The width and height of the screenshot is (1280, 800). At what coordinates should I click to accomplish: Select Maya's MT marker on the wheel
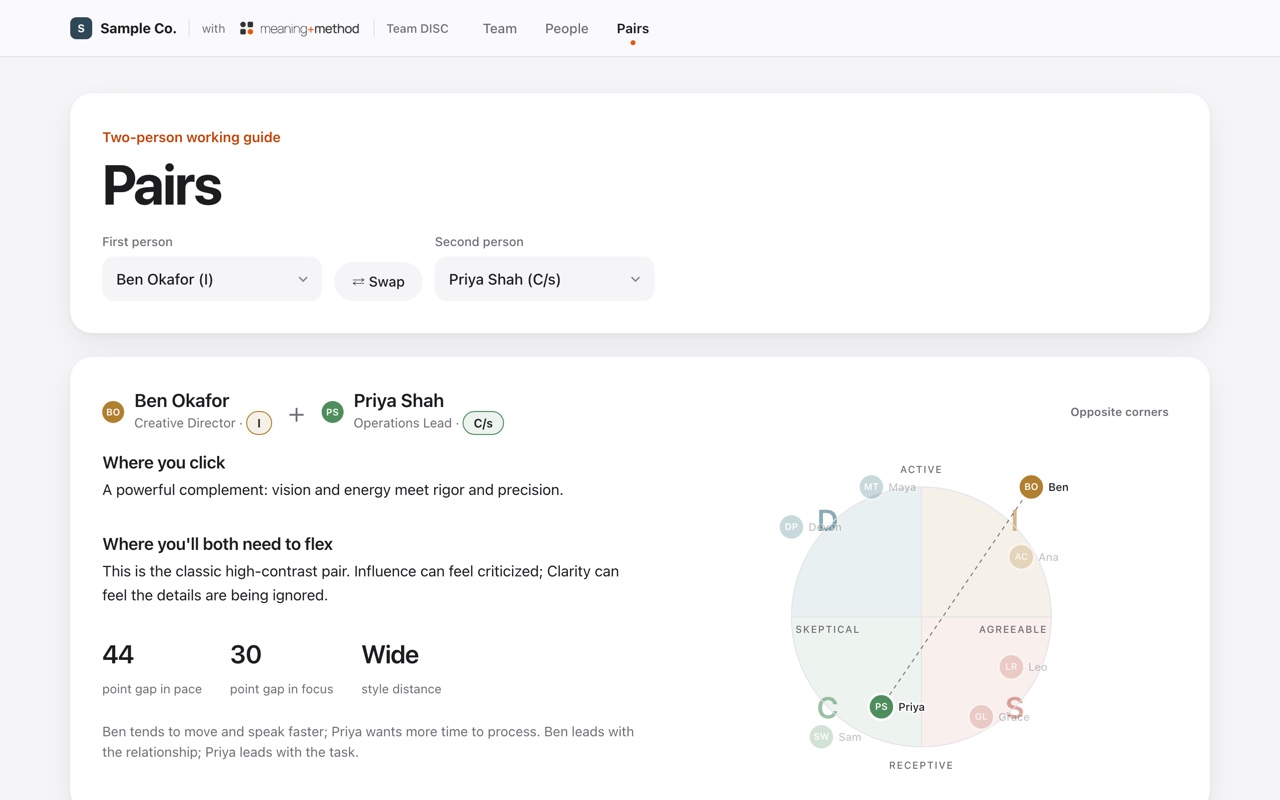click(x=871, y=487)
